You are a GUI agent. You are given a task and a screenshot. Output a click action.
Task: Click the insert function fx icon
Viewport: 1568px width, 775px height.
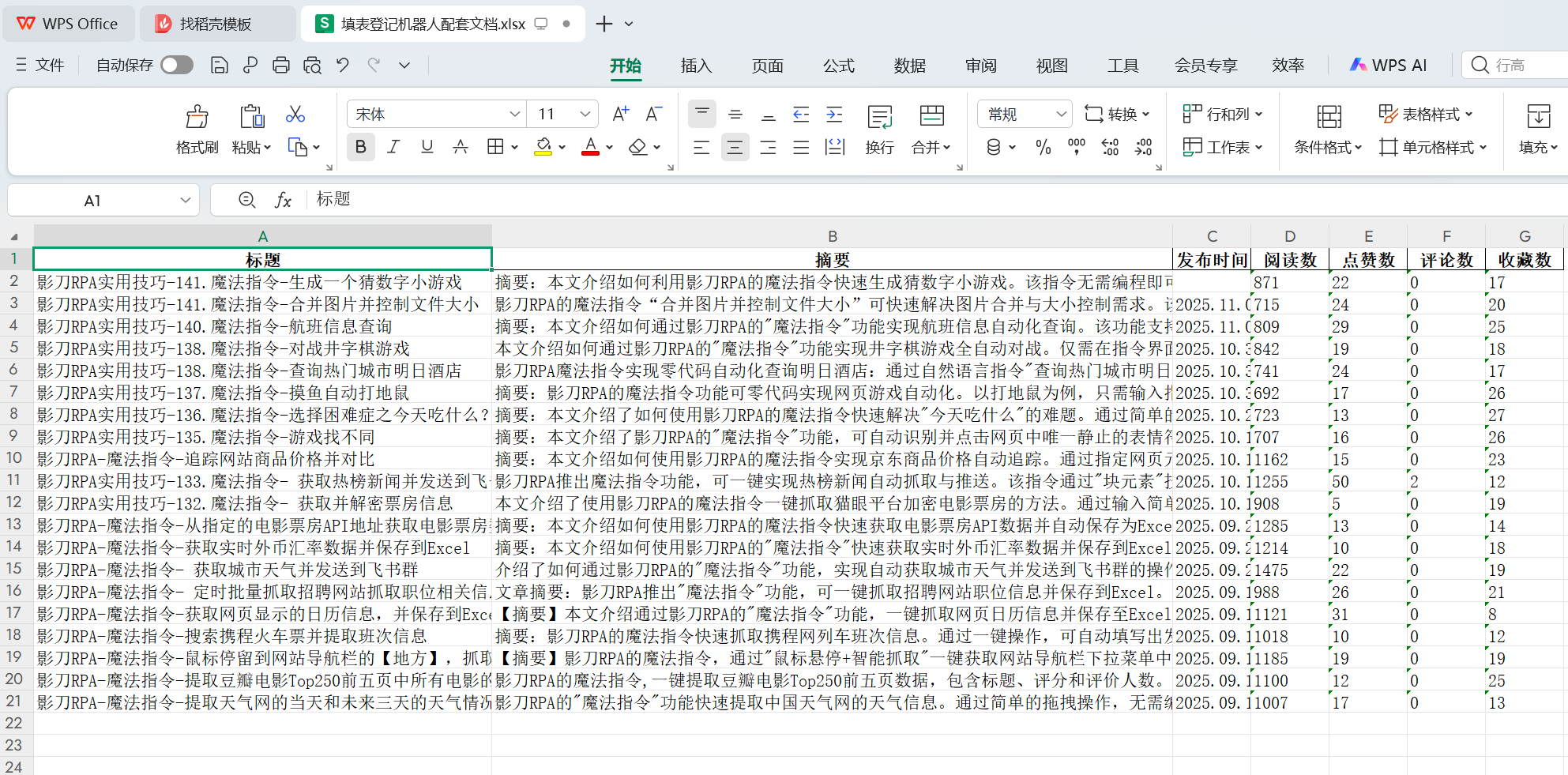point(283,201)
